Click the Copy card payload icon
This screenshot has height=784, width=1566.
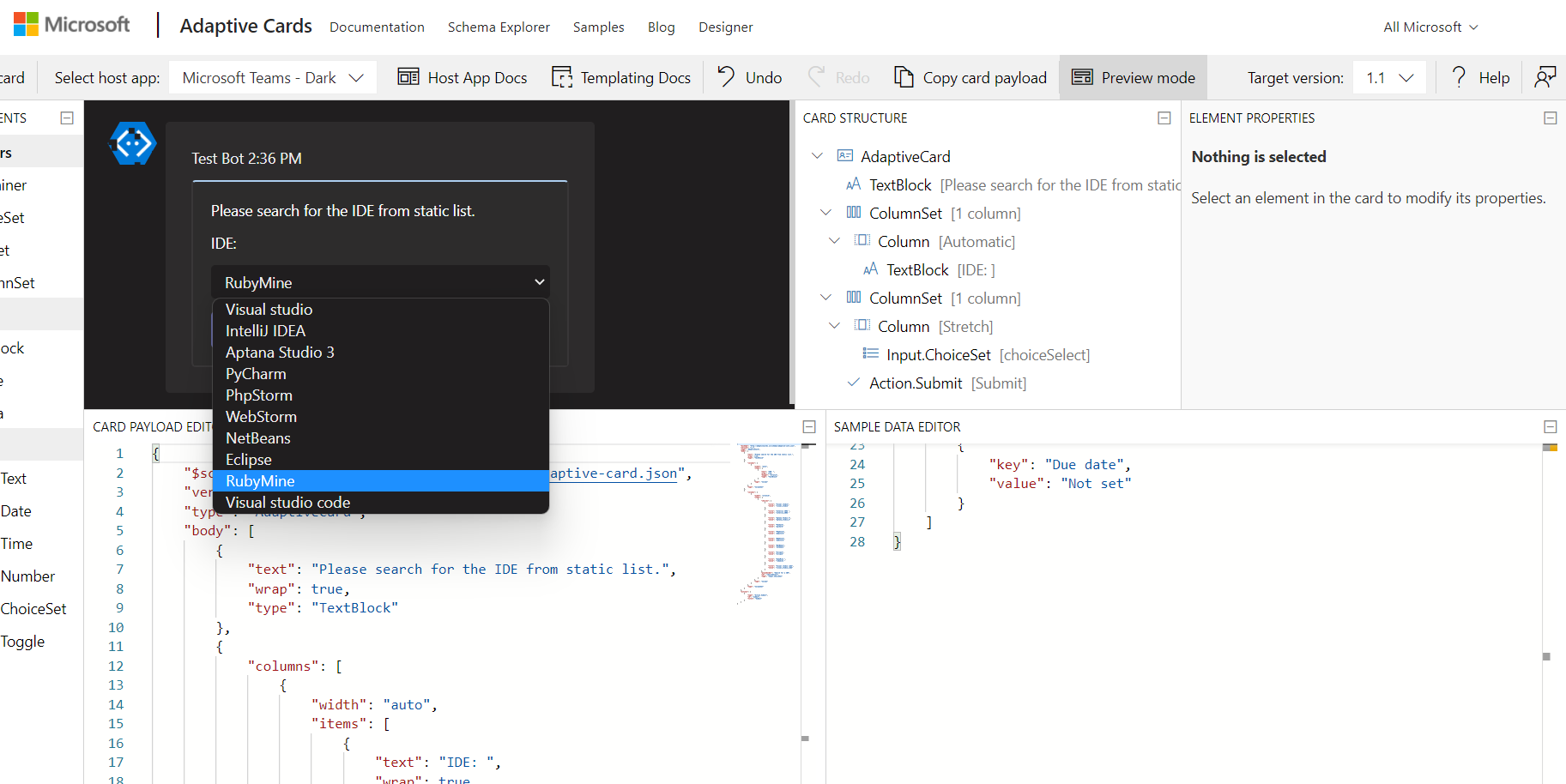pyautogui.click(x=904, y=77)
